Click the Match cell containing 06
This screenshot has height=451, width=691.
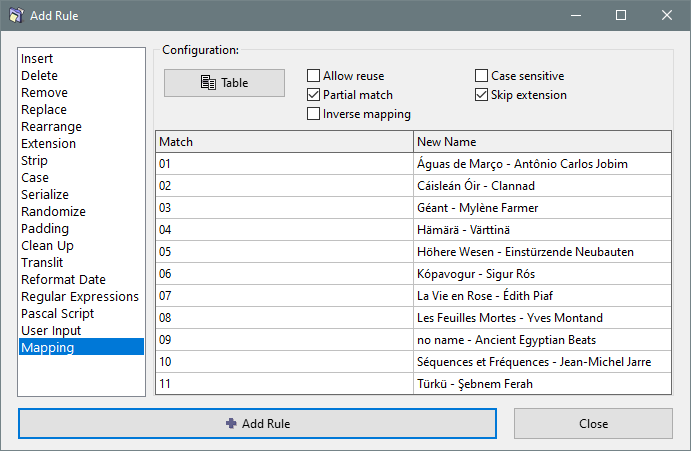click(284, 274)
